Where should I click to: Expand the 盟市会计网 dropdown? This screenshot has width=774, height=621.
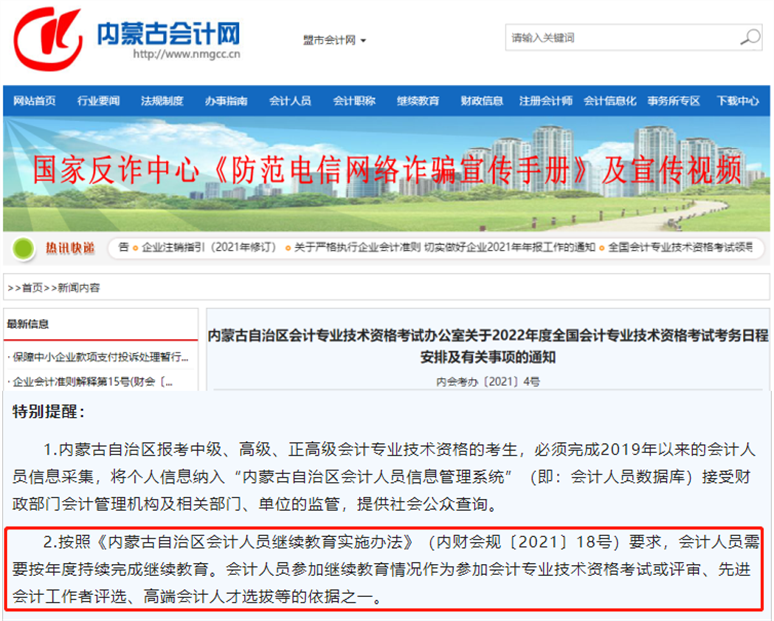[334, 40]
